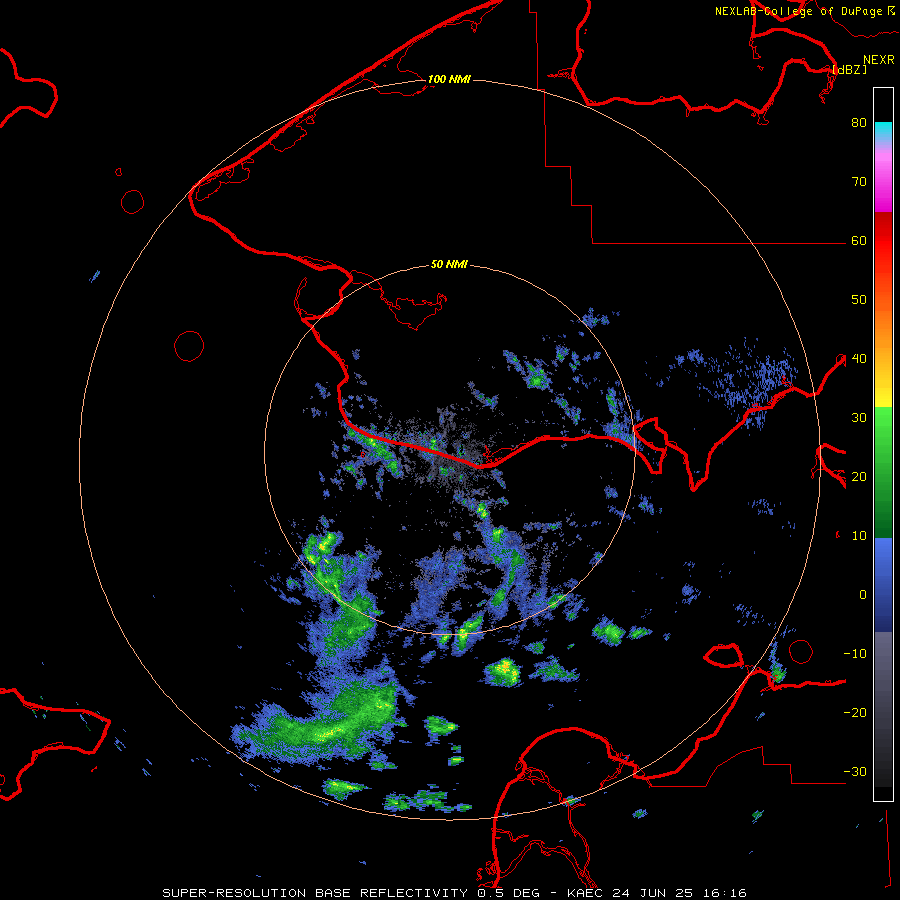This screenshot has width=900, height=900.
Task: Click the 0 value on the dBZ scale
Action: tap(863, 595)
